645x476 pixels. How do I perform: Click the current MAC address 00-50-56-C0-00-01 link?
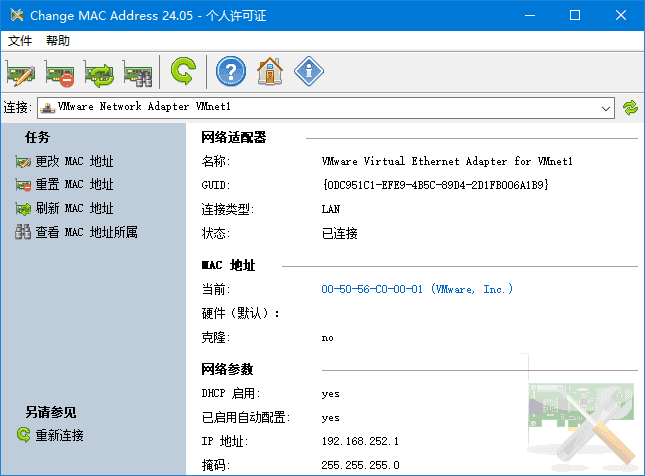417,289
